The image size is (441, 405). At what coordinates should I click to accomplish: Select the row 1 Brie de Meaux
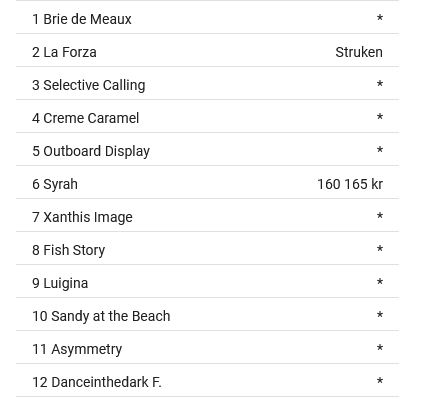pyautogui.click(x=207, y=17)
